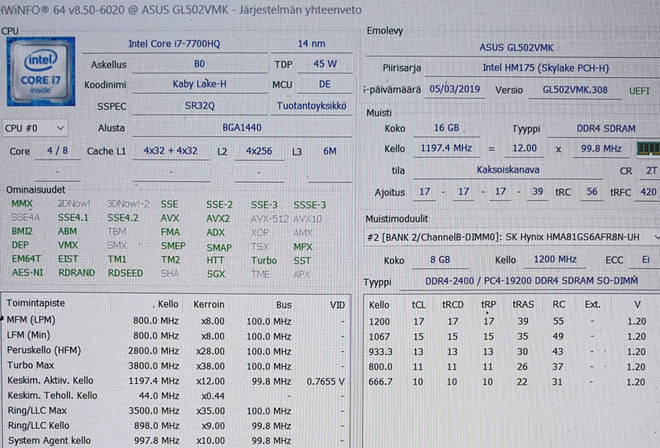
Task: Click the module Koko value 8 GB
Action: pos(440,260)
